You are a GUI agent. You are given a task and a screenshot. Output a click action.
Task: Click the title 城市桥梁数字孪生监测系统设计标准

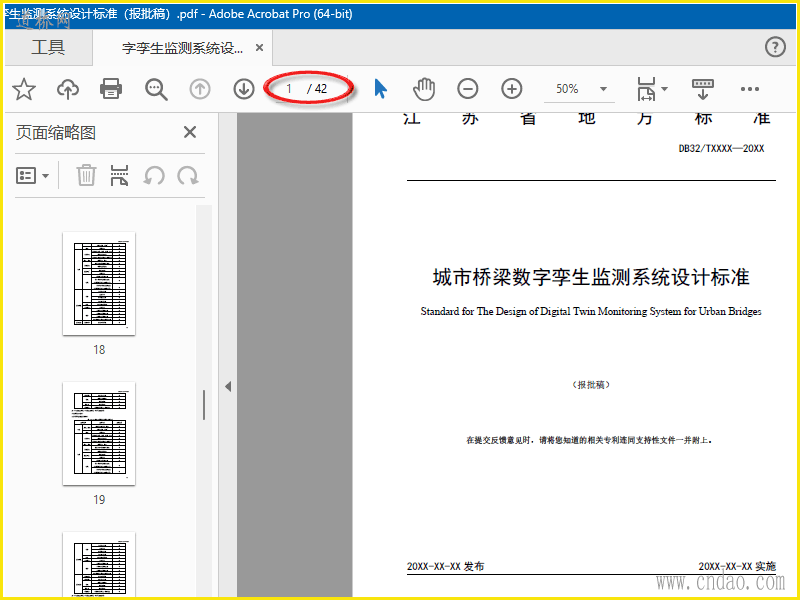(591, 277)
